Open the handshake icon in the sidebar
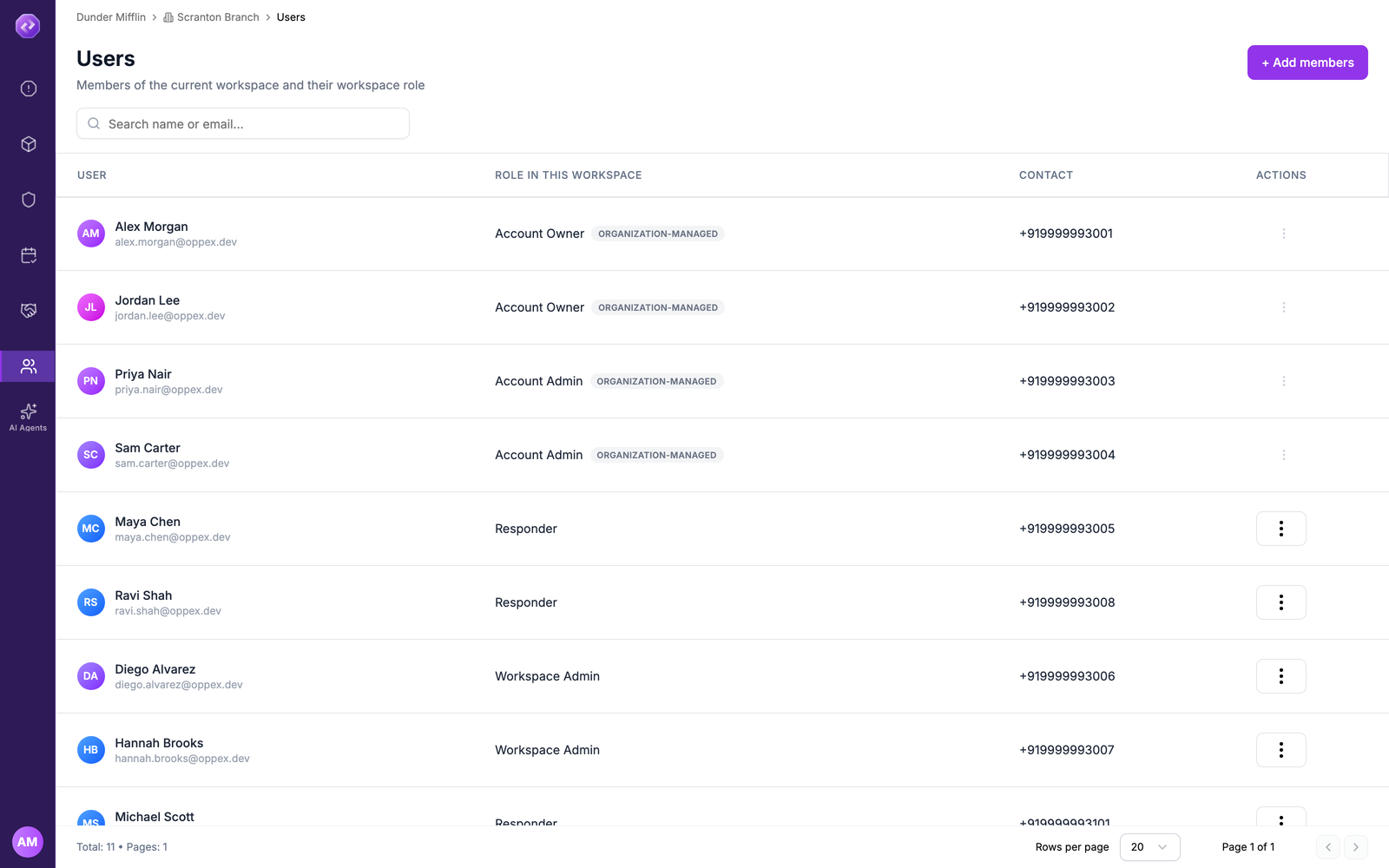Screen dimensions: 1389x868 click(29, 311)
